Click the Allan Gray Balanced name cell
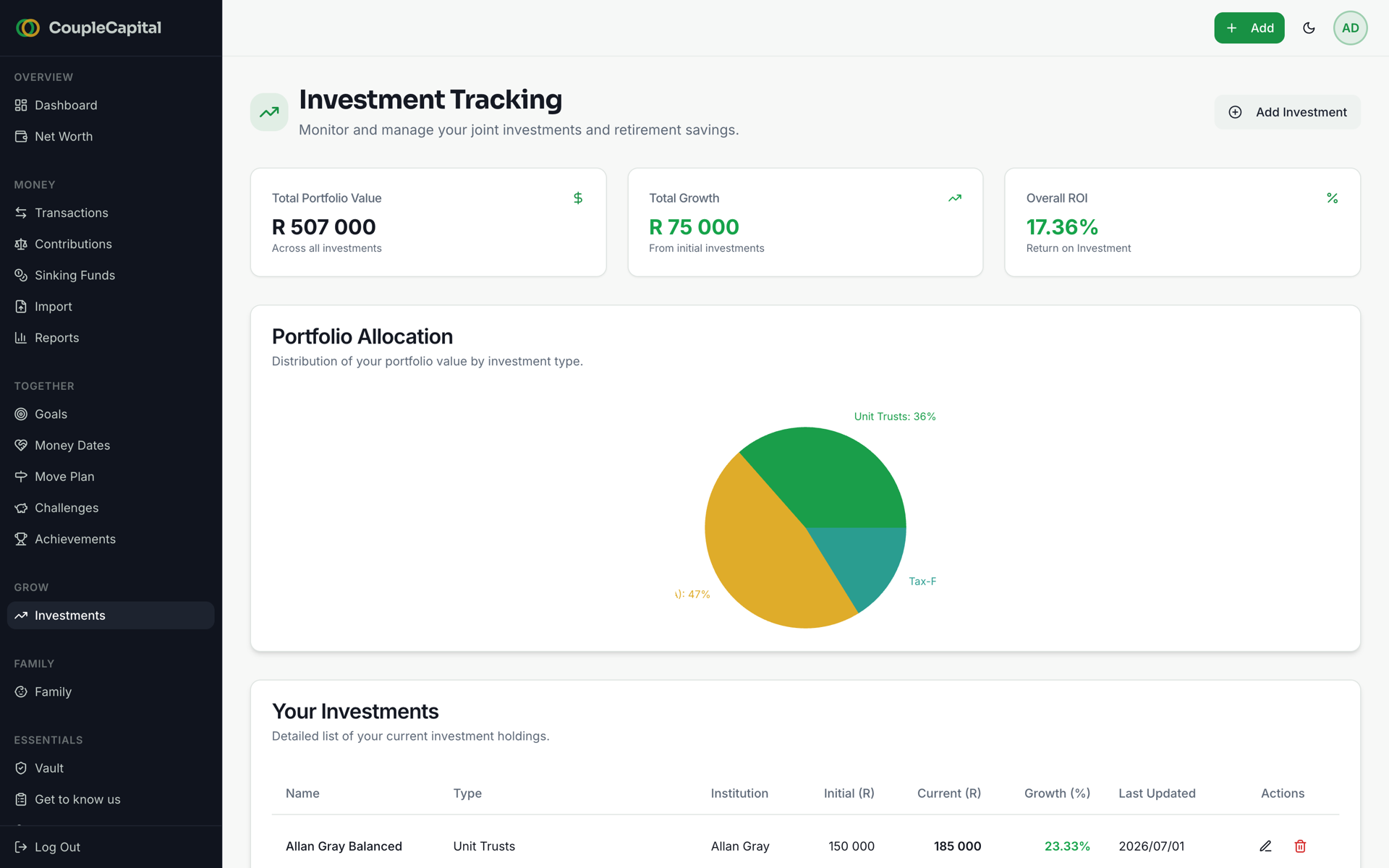1389x868 pixels. (x=344, y=846)
